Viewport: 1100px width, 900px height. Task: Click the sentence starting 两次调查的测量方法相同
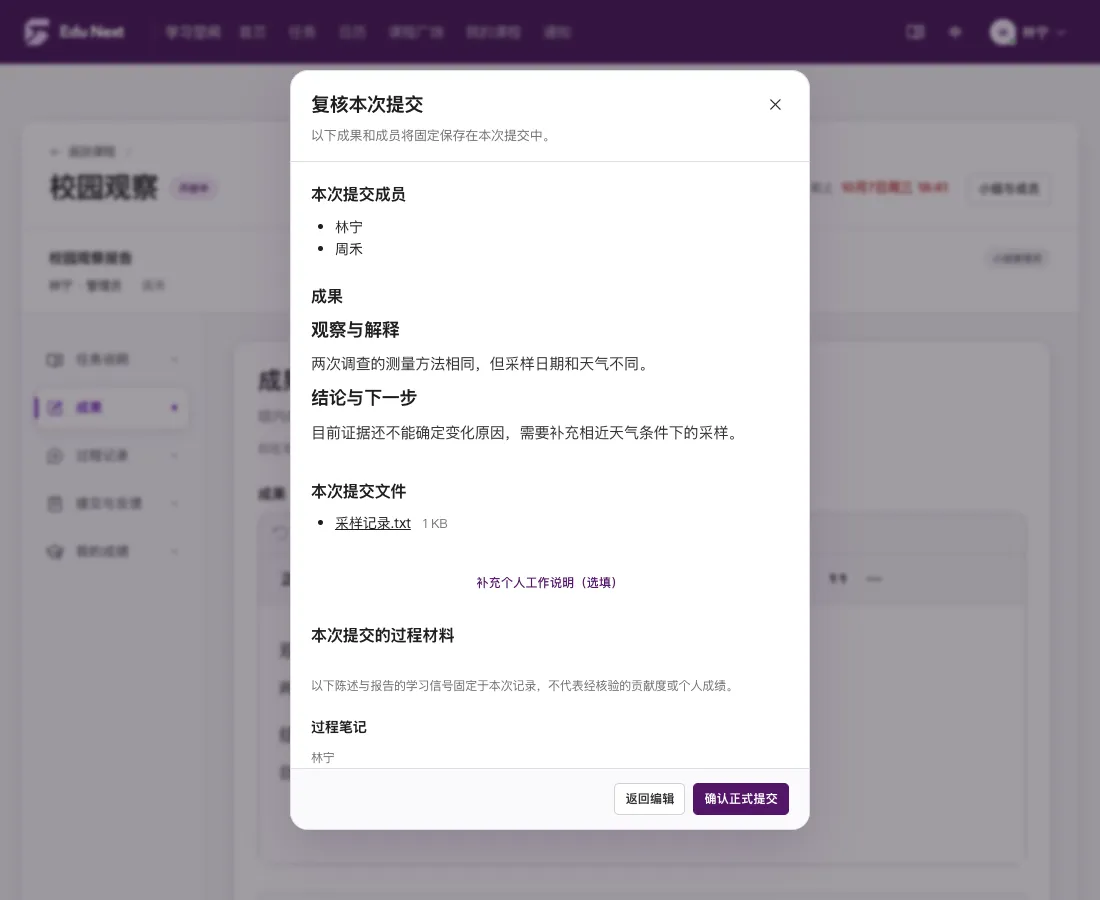(x=482, y=364)
